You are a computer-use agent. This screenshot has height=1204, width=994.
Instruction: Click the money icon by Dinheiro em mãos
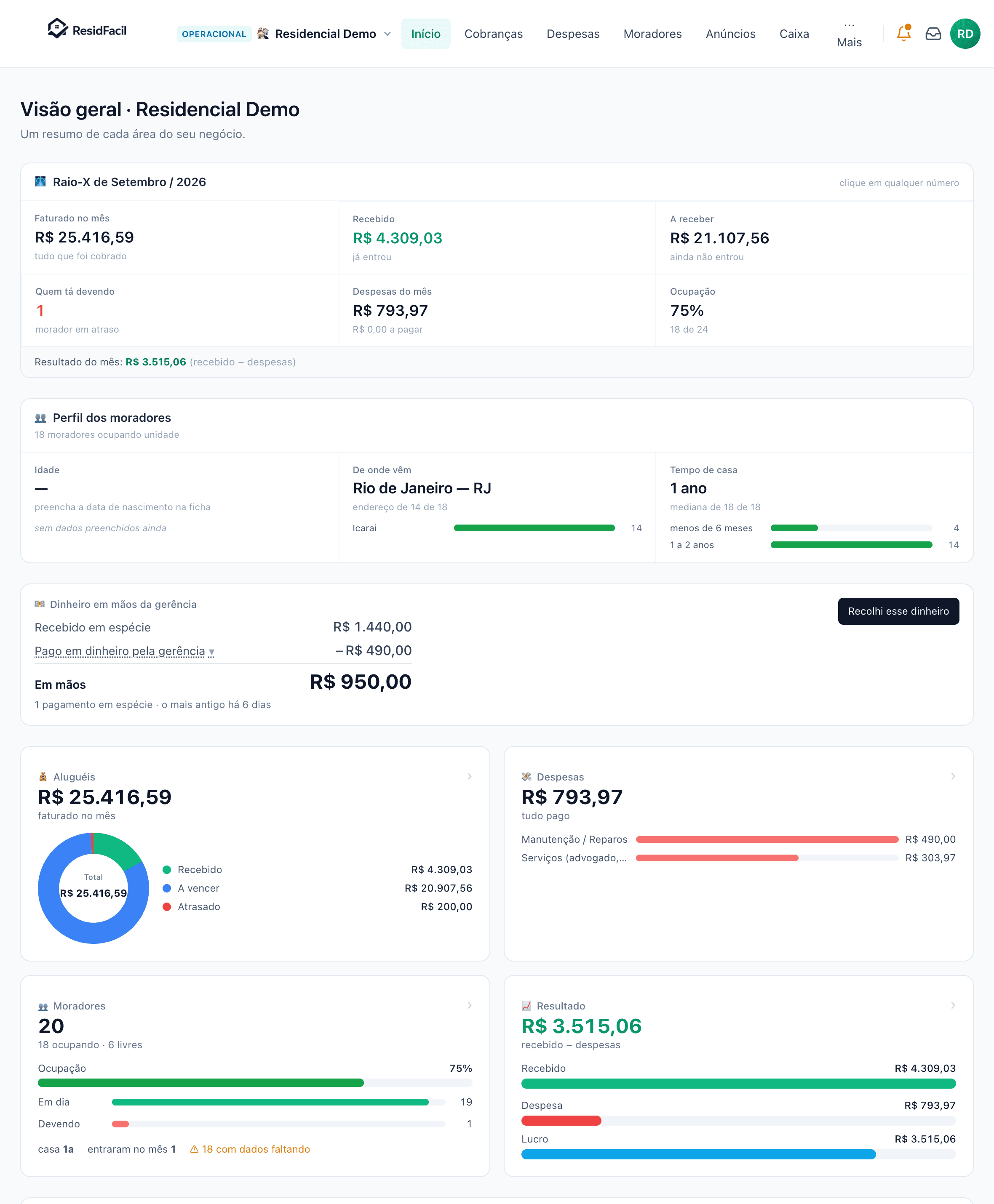[40, 604]
